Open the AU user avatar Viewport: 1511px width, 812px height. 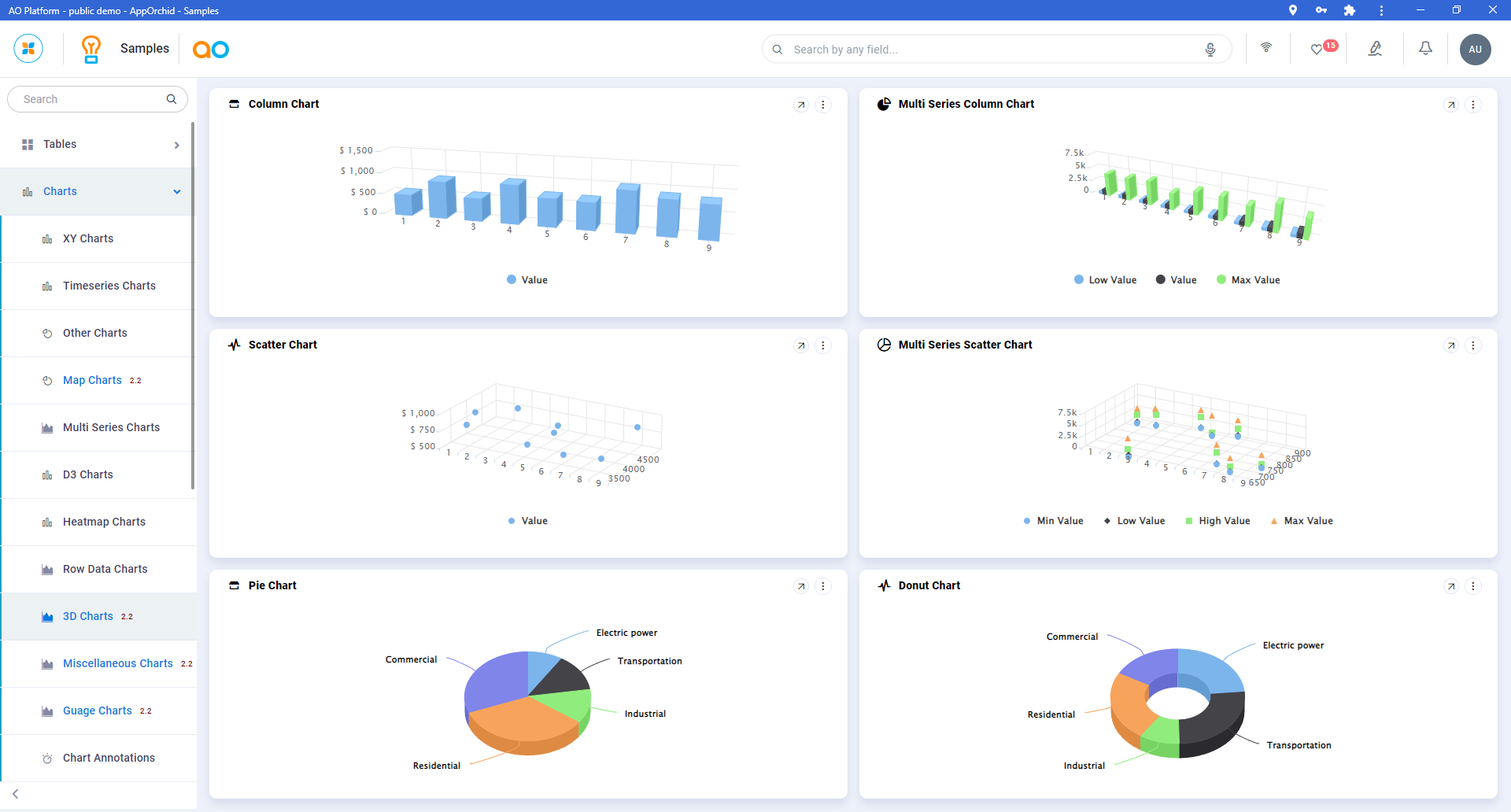[1475, 49]
